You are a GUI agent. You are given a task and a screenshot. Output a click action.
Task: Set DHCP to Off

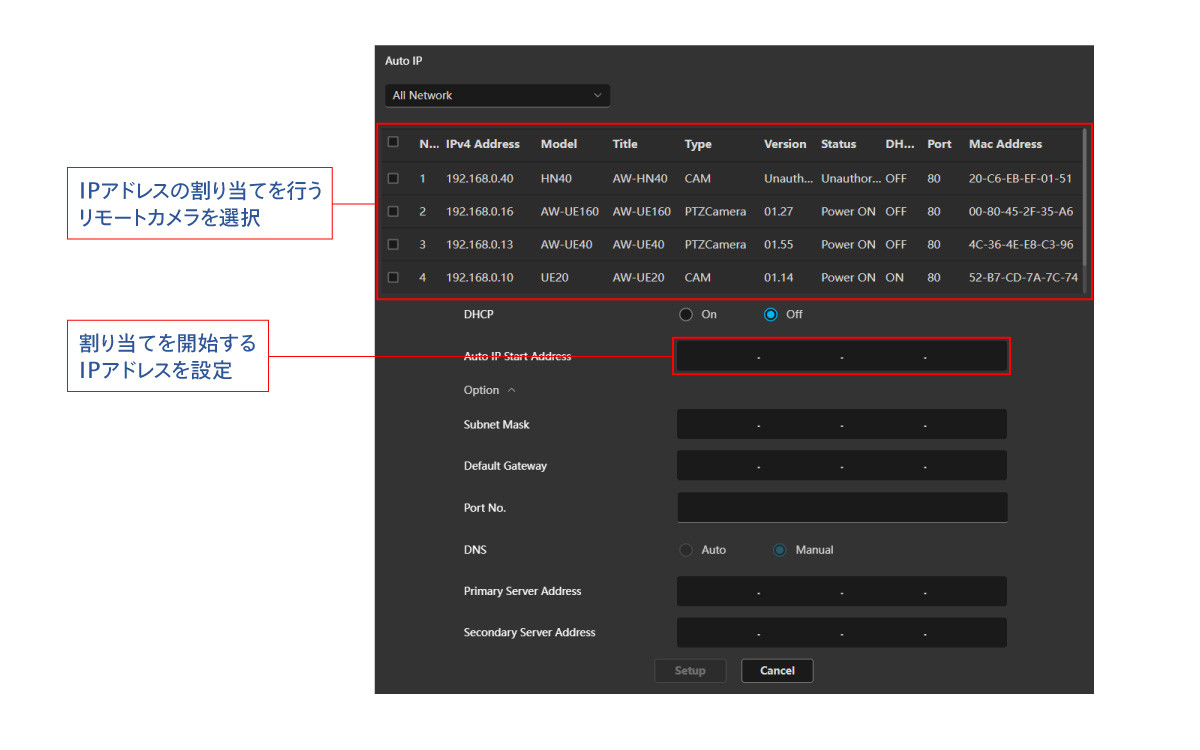[x=770, y=314]
